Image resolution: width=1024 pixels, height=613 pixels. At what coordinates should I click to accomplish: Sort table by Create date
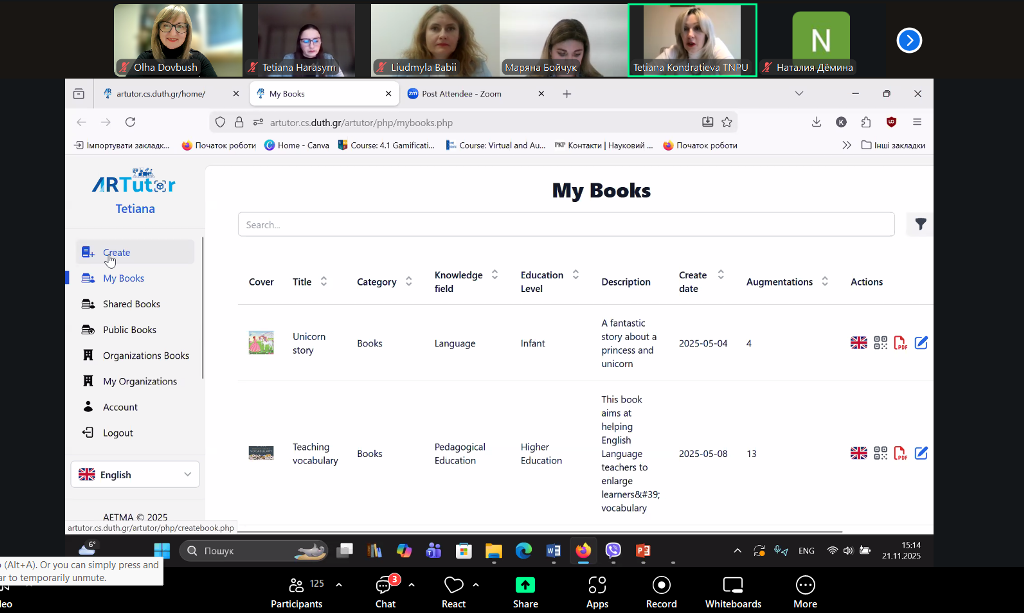click(x=720, y=275)
